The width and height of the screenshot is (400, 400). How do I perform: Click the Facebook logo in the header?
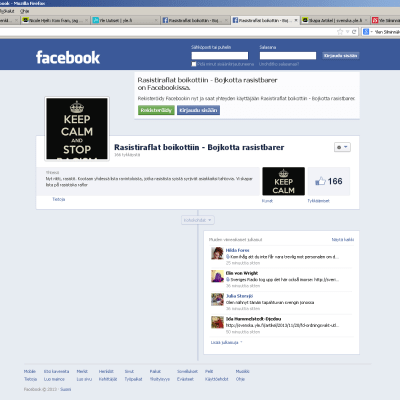pyautogui.click(x=68, y=57)
